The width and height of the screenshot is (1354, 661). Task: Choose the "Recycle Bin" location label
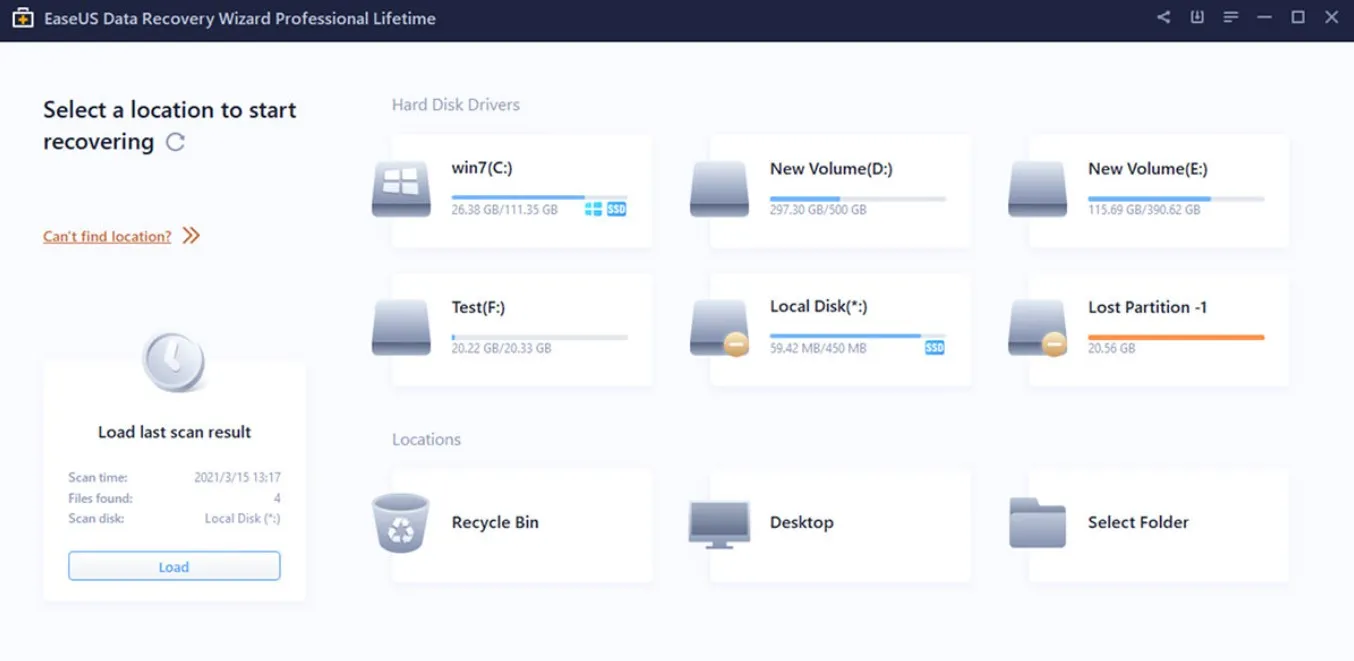click(x=495, y=522)
